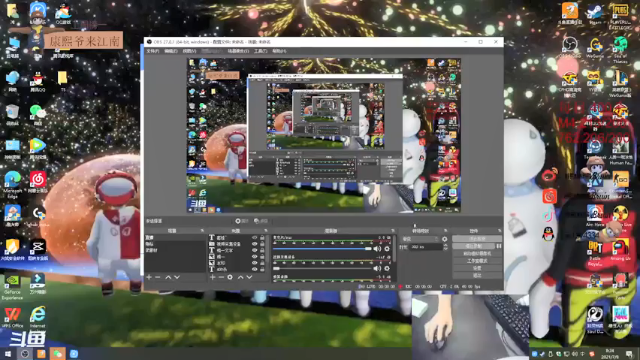
Task: Open the File menu in OBS
Action: 153,51
